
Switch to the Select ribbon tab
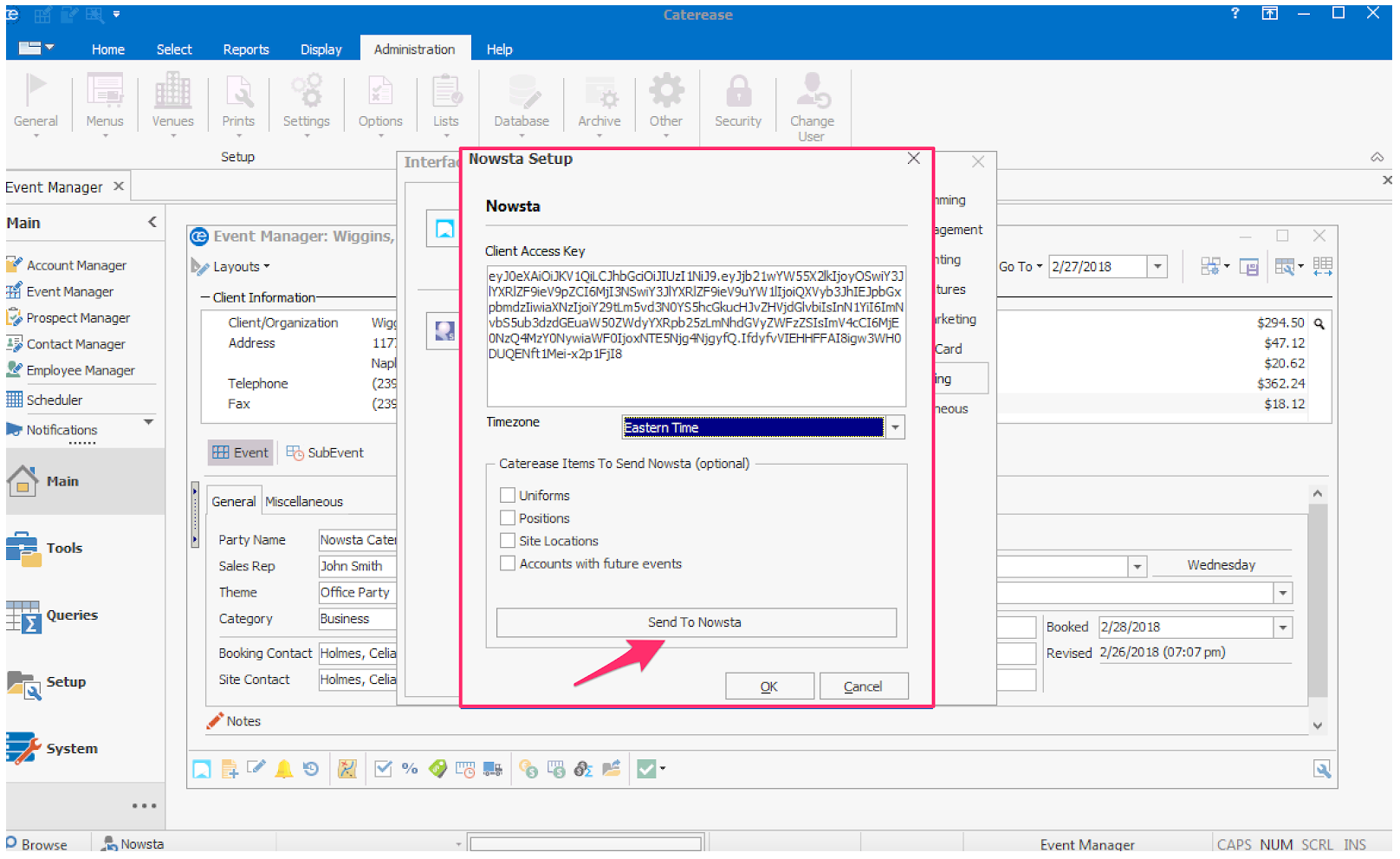(174, 49)
